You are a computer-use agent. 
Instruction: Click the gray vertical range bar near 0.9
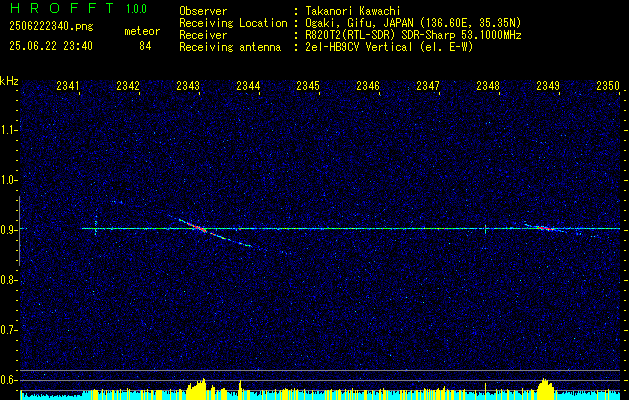(x=19, y=231)
